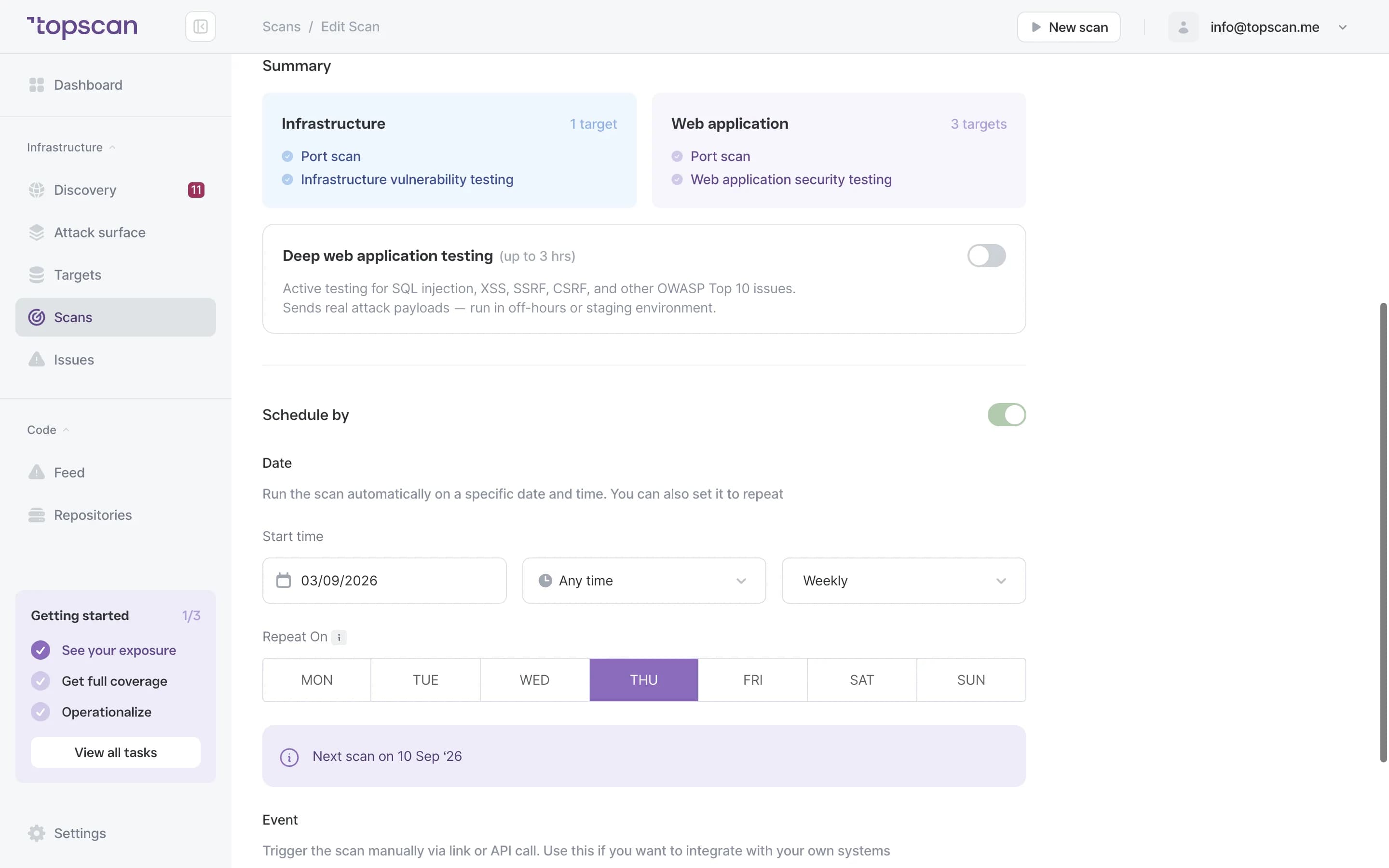Viewport: 1389px width, 868px height.
Task: Click the Operationalize check circle
Action: point(40,712)
